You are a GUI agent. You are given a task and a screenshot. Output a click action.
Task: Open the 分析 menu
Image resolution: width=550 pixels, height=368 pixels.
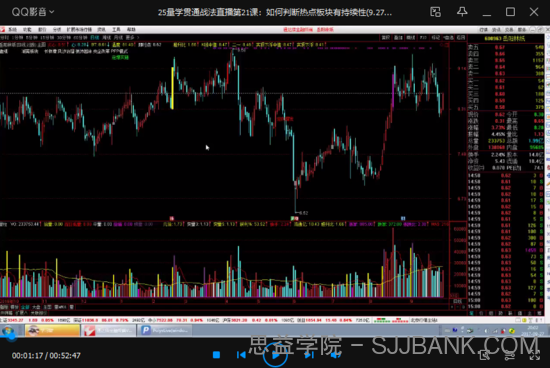click(56, 29)
